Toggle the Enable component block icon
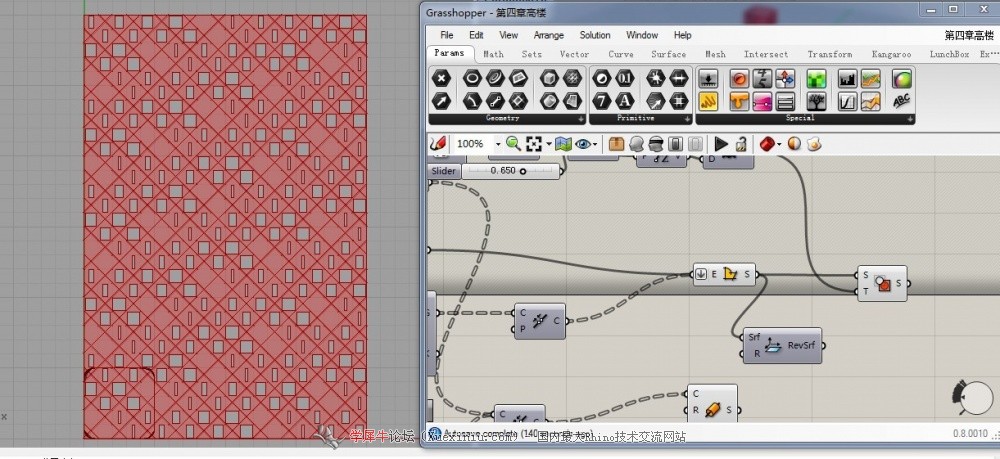Screen dimensions: 1000x459 pyautogui.click(x=677, y=144)
